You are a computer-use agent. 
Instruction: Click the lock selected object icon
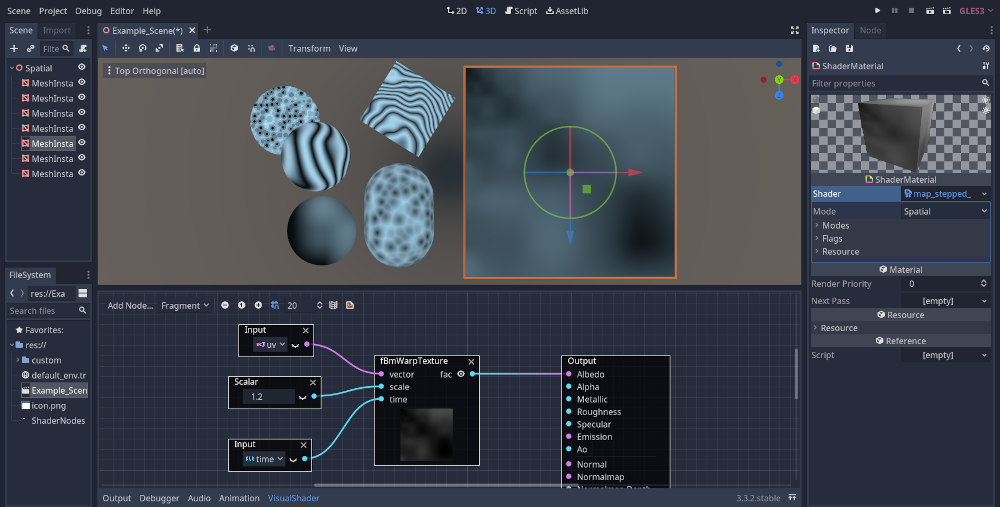[196, 48]
